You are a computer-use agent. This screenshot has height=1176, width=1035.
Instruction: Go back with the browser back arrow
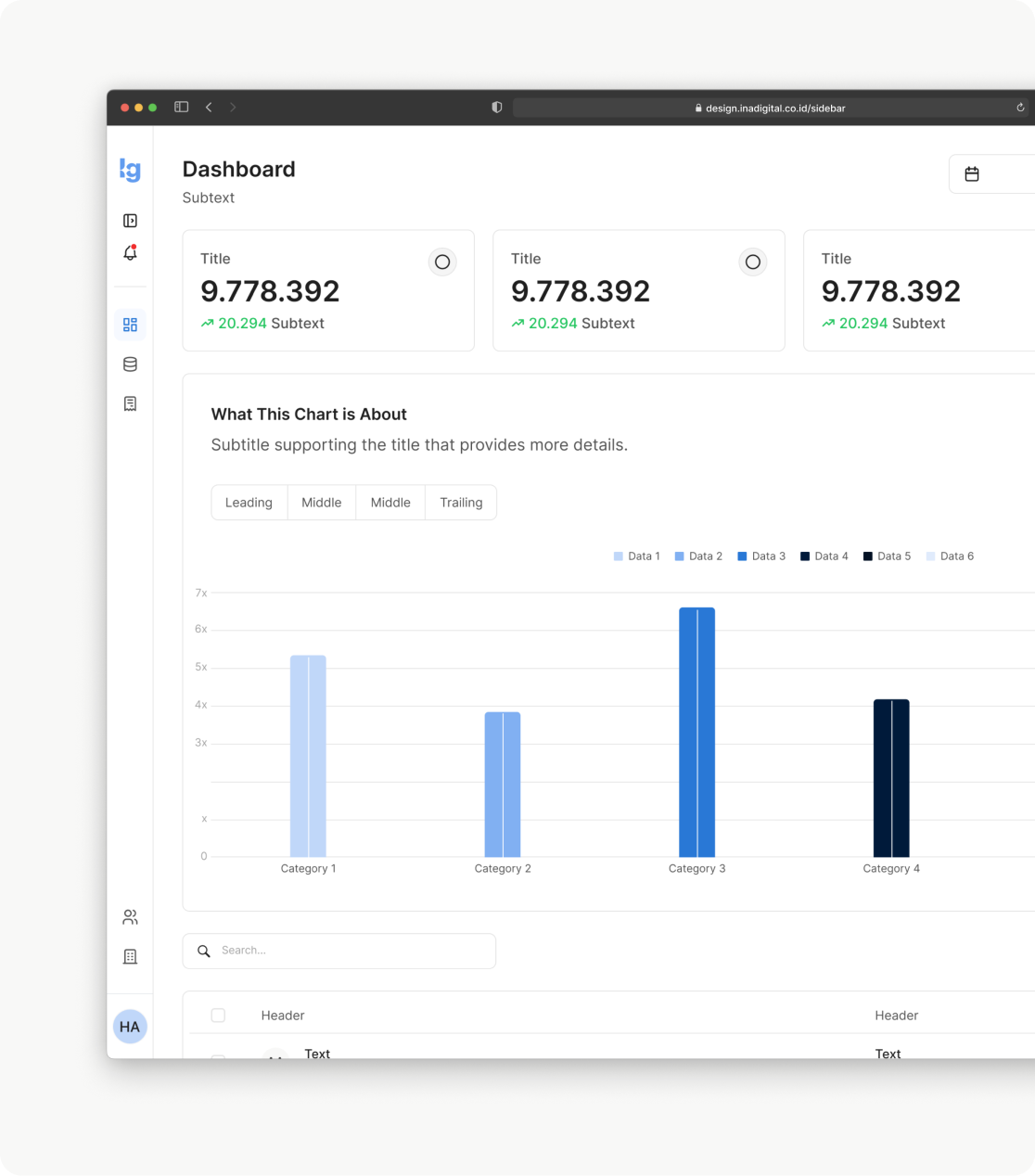[209, 108]
